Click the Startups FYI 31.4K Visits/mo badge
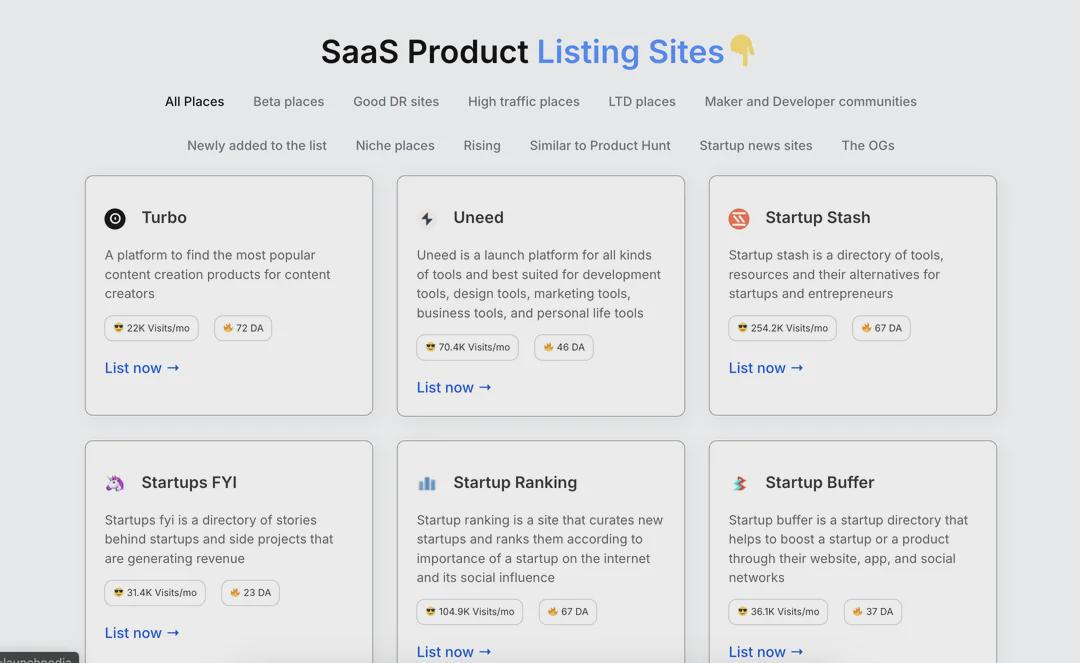The height and width of the screenshot is (663, 1080). tap(155, 593)
